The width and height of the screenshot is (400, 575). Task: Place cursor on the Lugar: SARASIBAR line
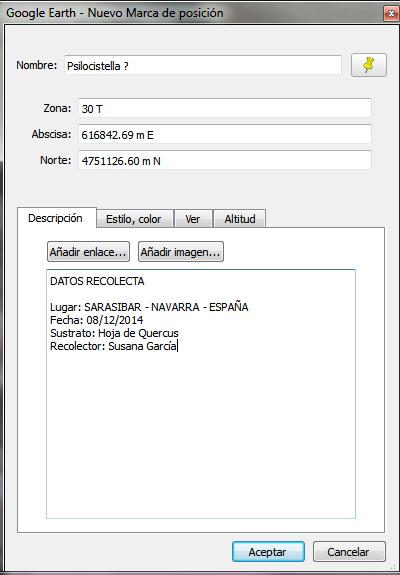[x=149, y=307]
